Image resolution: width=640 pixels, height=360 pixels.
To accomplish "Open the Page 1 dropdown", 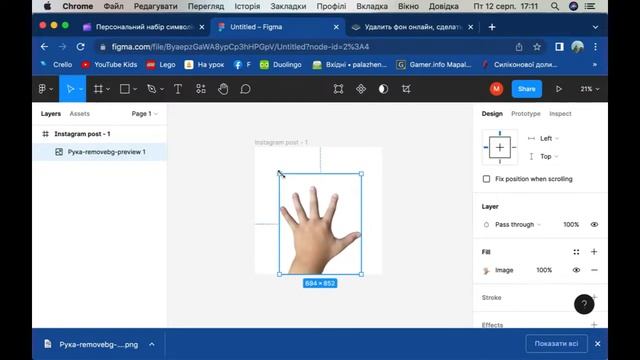I will [x=144, y=113].
